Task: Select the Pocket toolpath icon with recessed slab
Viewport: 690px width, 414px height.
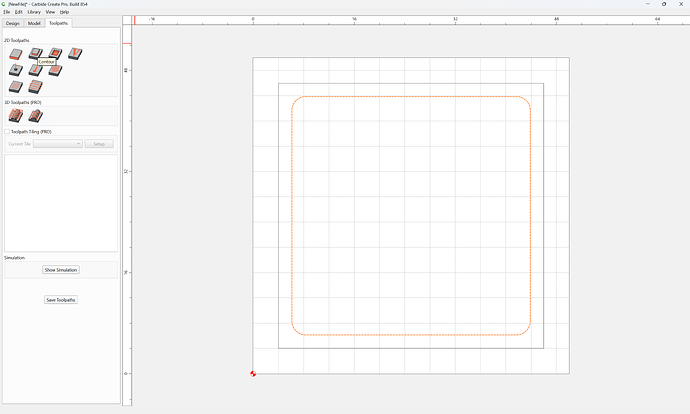Action: pos(36,53)
